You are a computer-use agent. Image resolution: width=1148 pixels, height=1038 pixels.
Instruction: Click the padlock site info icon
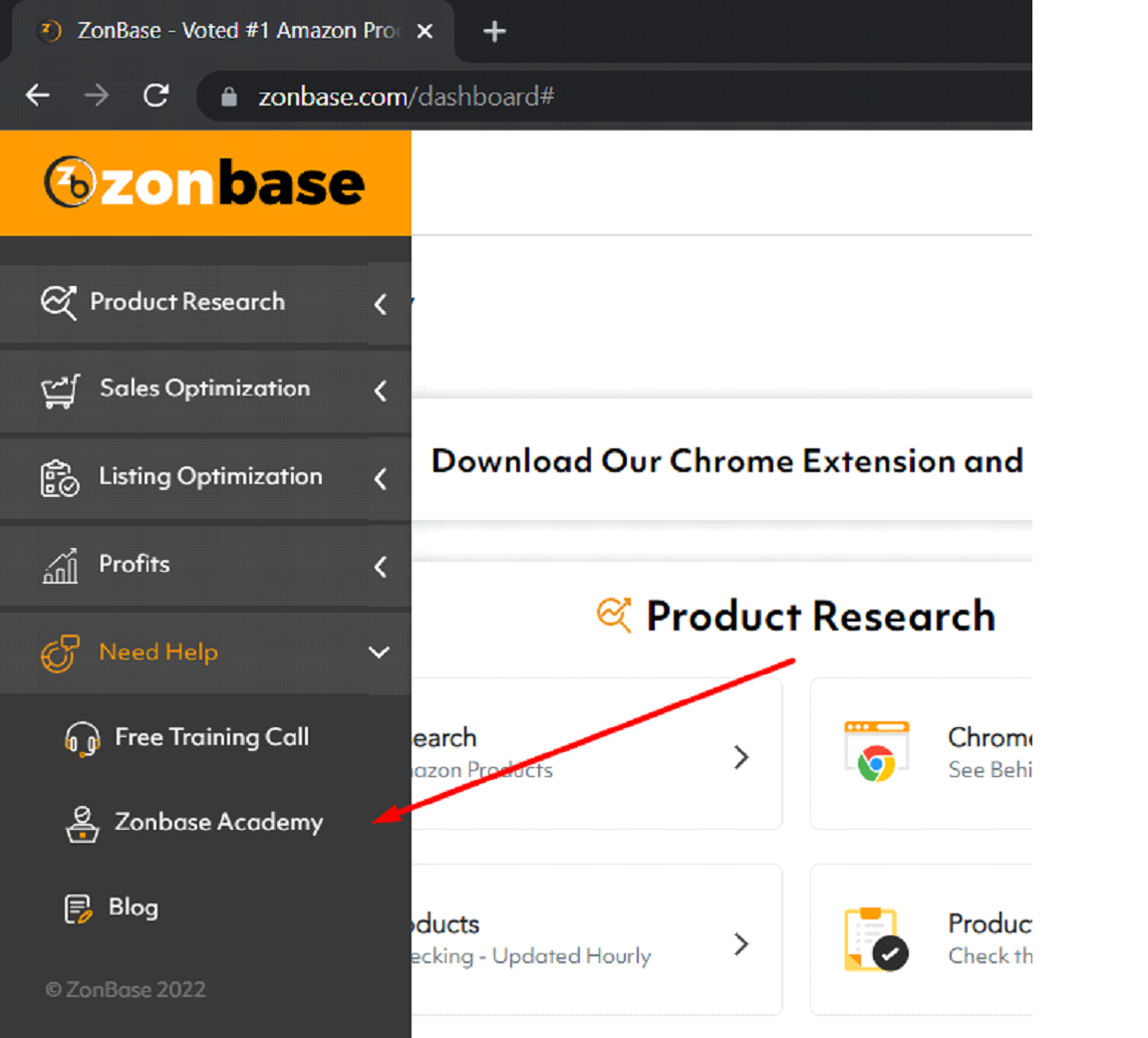229,97
